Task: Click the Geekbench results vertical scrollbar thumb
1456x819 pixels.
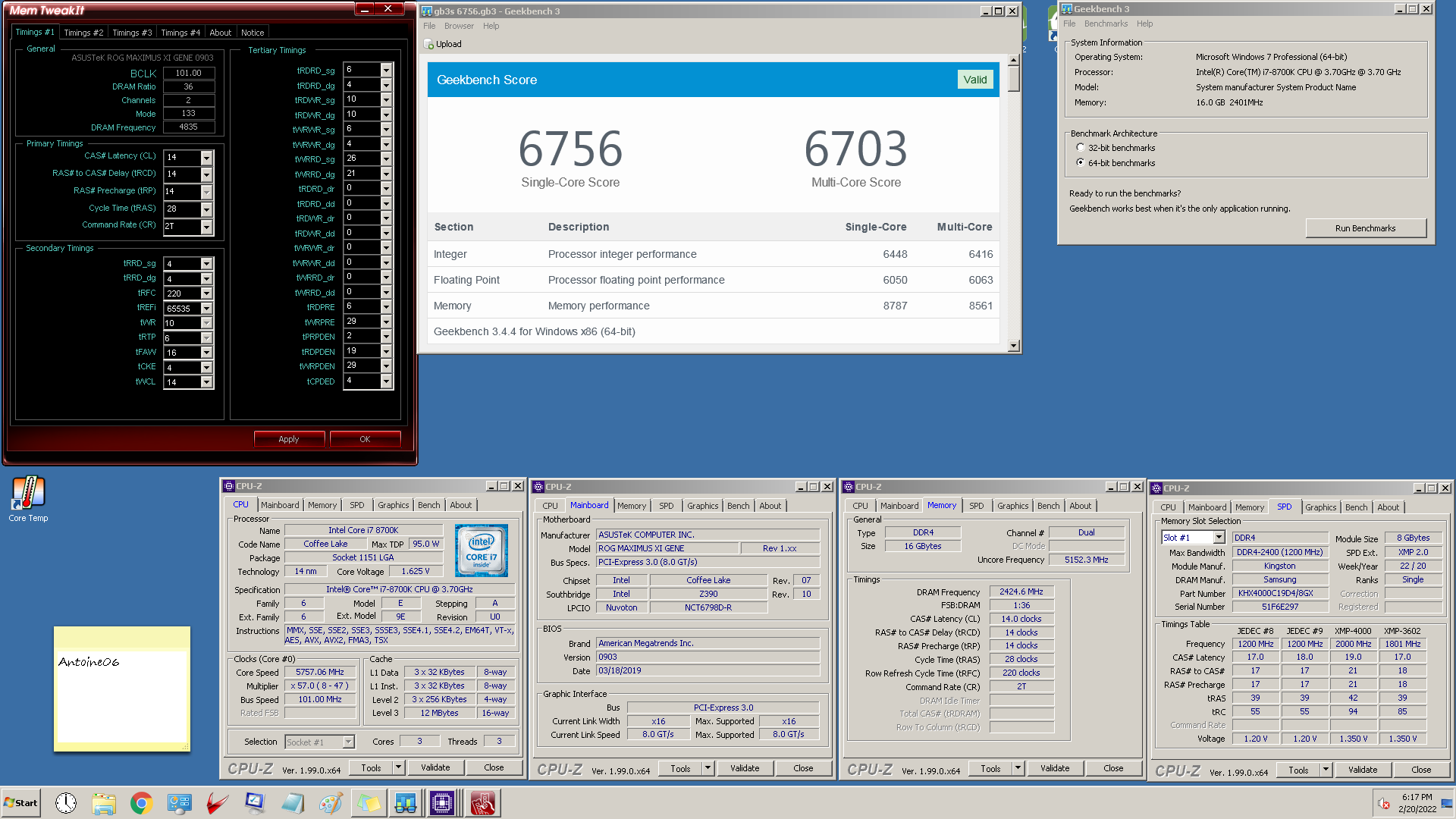Action: pos(1014,79)
